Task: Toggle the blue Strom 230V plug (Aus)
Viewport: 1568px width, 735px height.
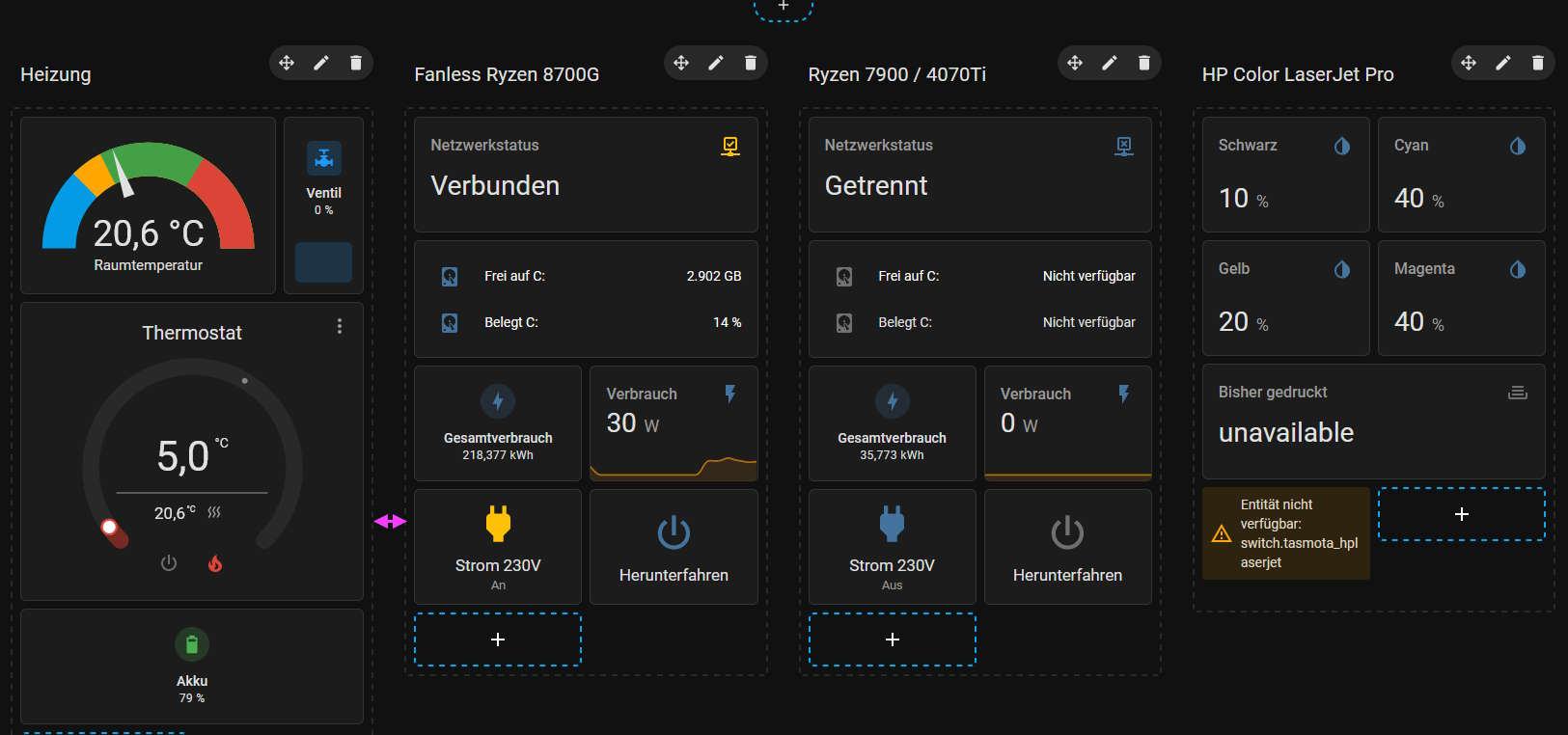Action: tap(892, 525)
